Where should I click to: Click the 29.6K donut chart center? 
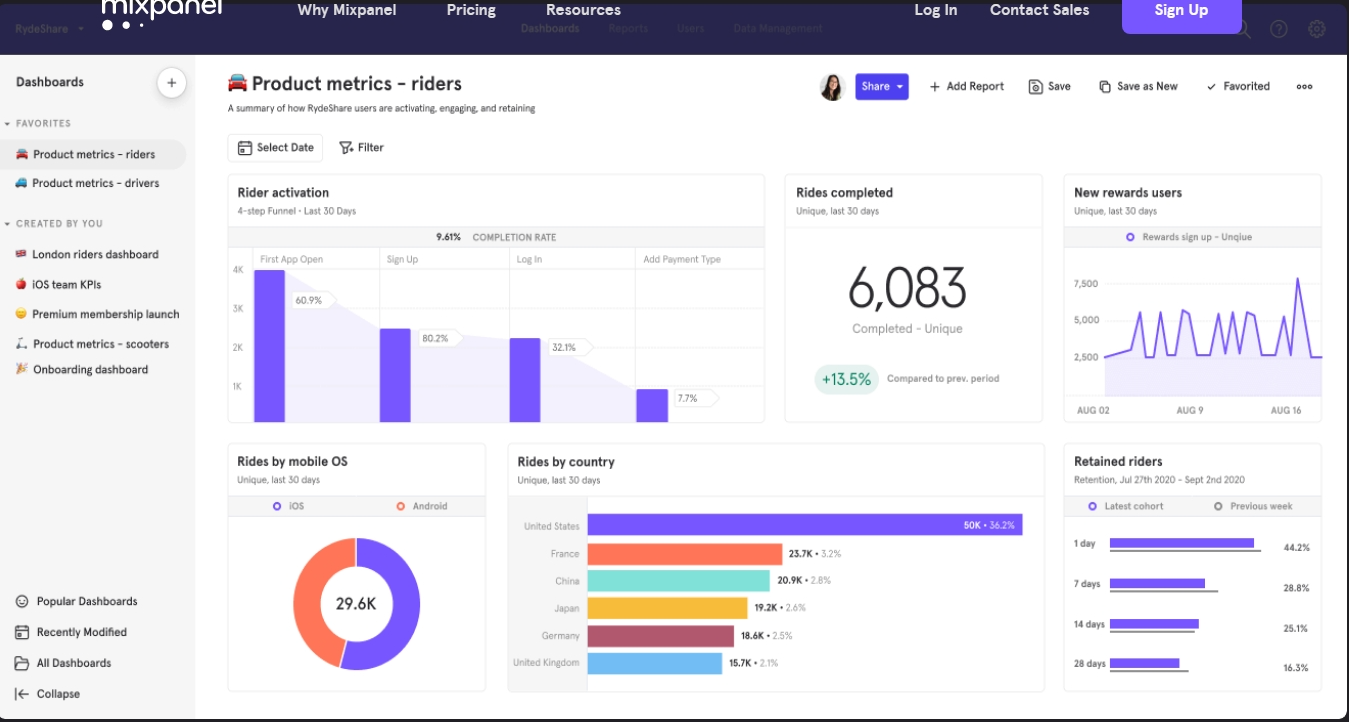[x=356, y=604]
